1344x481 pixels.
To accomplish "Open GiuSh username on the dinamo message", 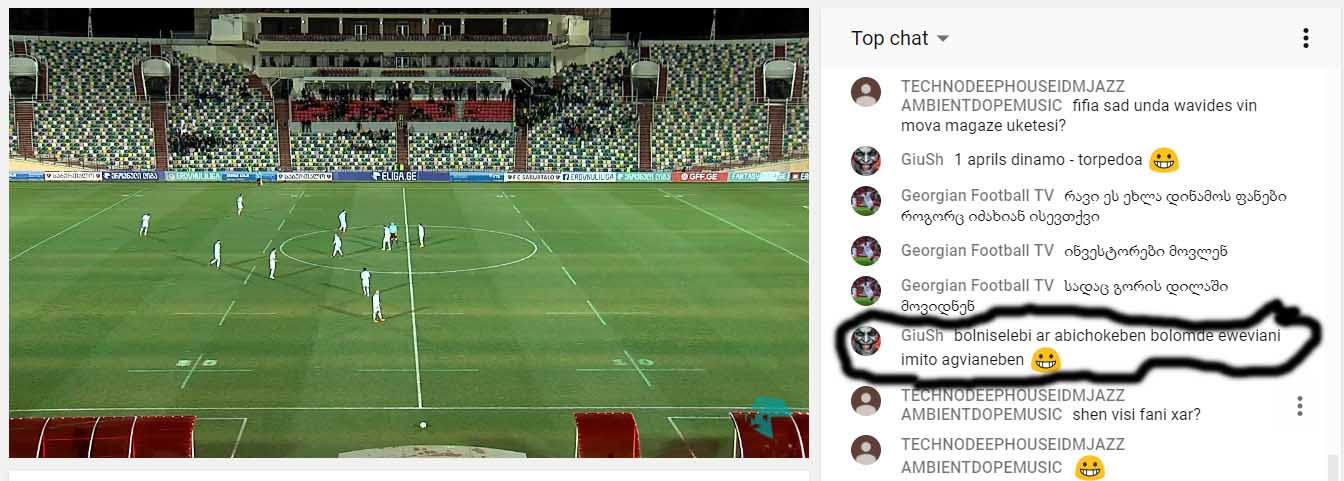I will (922, 160).
